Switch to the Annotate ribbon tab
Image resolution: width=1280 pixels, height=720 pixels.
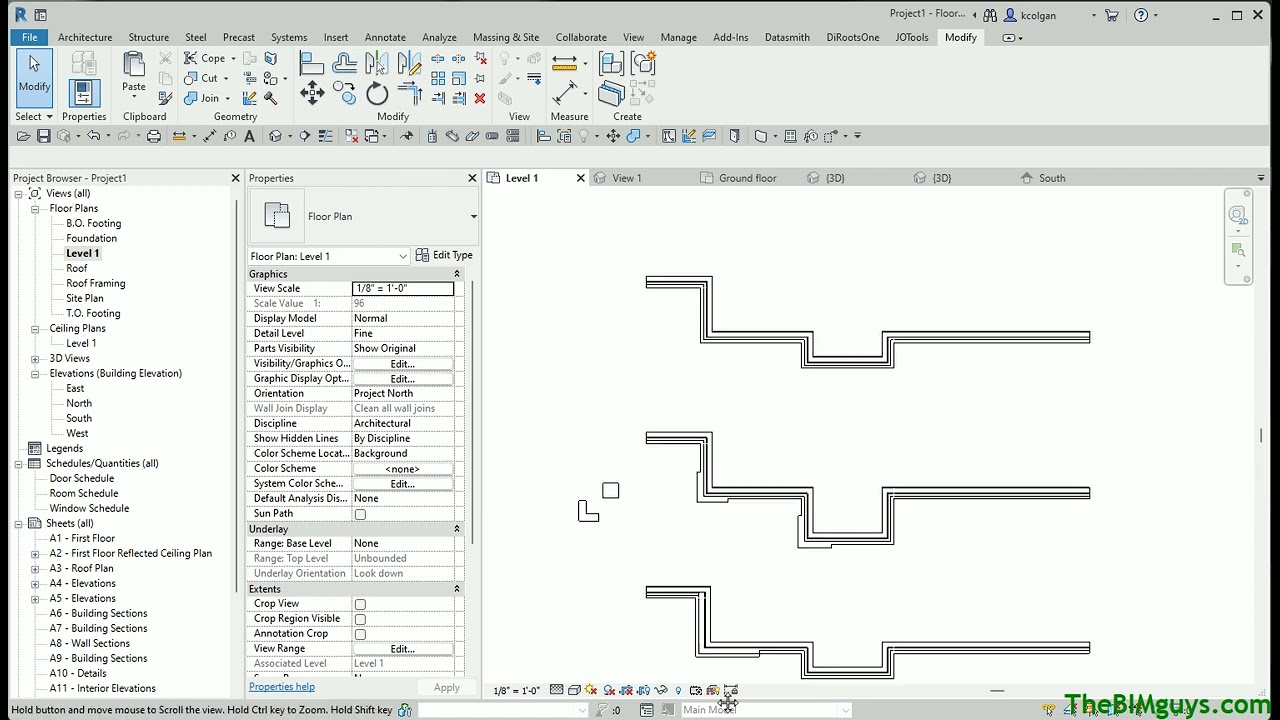tap(385, 37)
